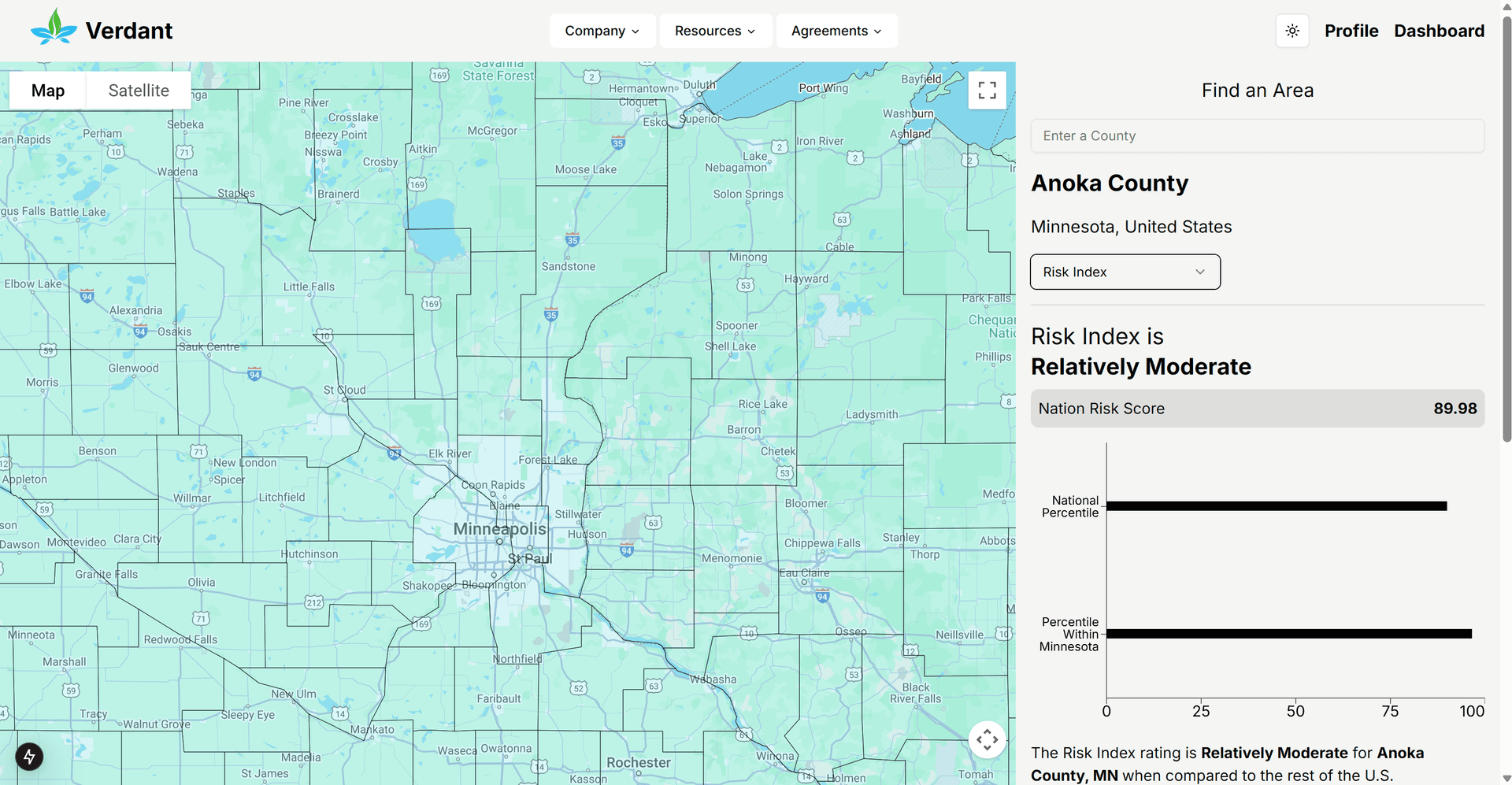
Task: Click the map camera pan control icon
Action: [x=987, y=740]
